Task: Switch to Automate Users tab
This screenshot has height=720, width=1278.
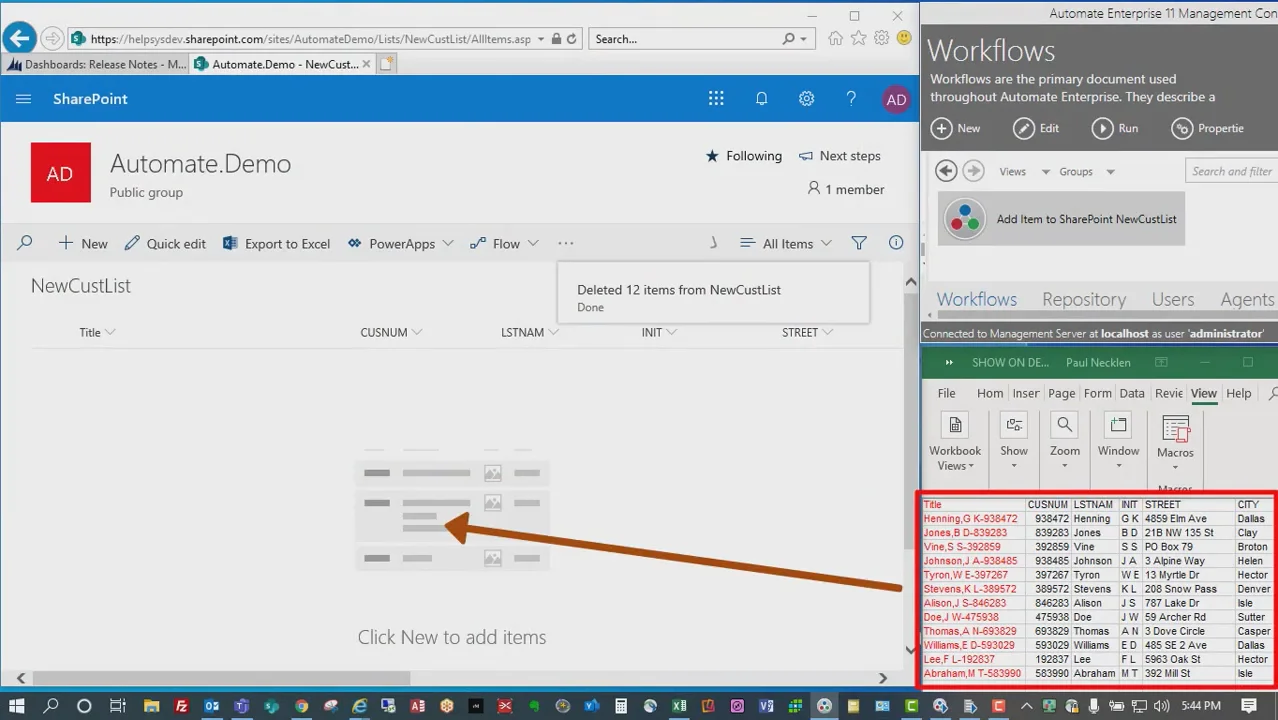Action: coord(1172,299)
